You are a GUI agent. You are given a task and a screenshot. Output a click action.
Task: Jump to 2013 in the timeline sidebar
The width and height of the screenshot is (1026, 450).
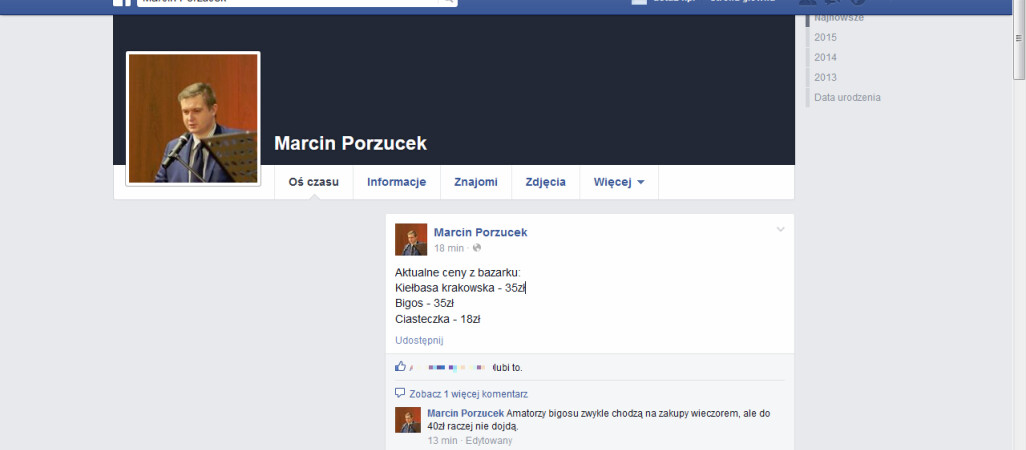[825, 77]
